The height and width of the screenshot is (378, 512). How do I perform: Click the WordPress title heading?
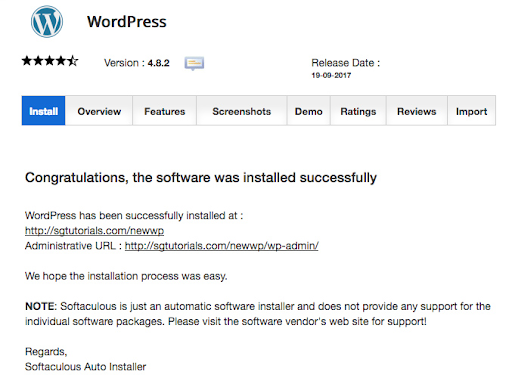[x=127, y=22]
